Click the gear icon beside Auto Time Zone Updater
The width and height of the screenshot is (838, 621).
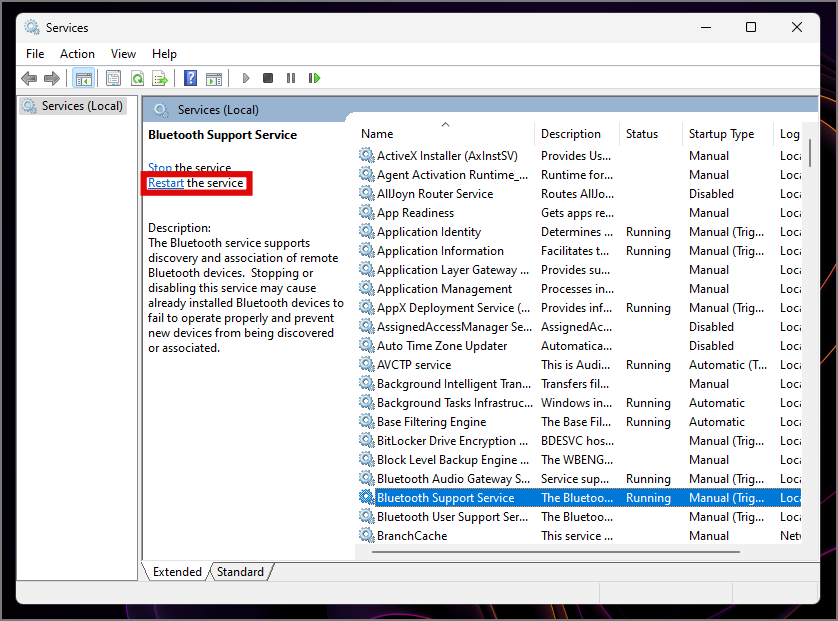point(366,346)
